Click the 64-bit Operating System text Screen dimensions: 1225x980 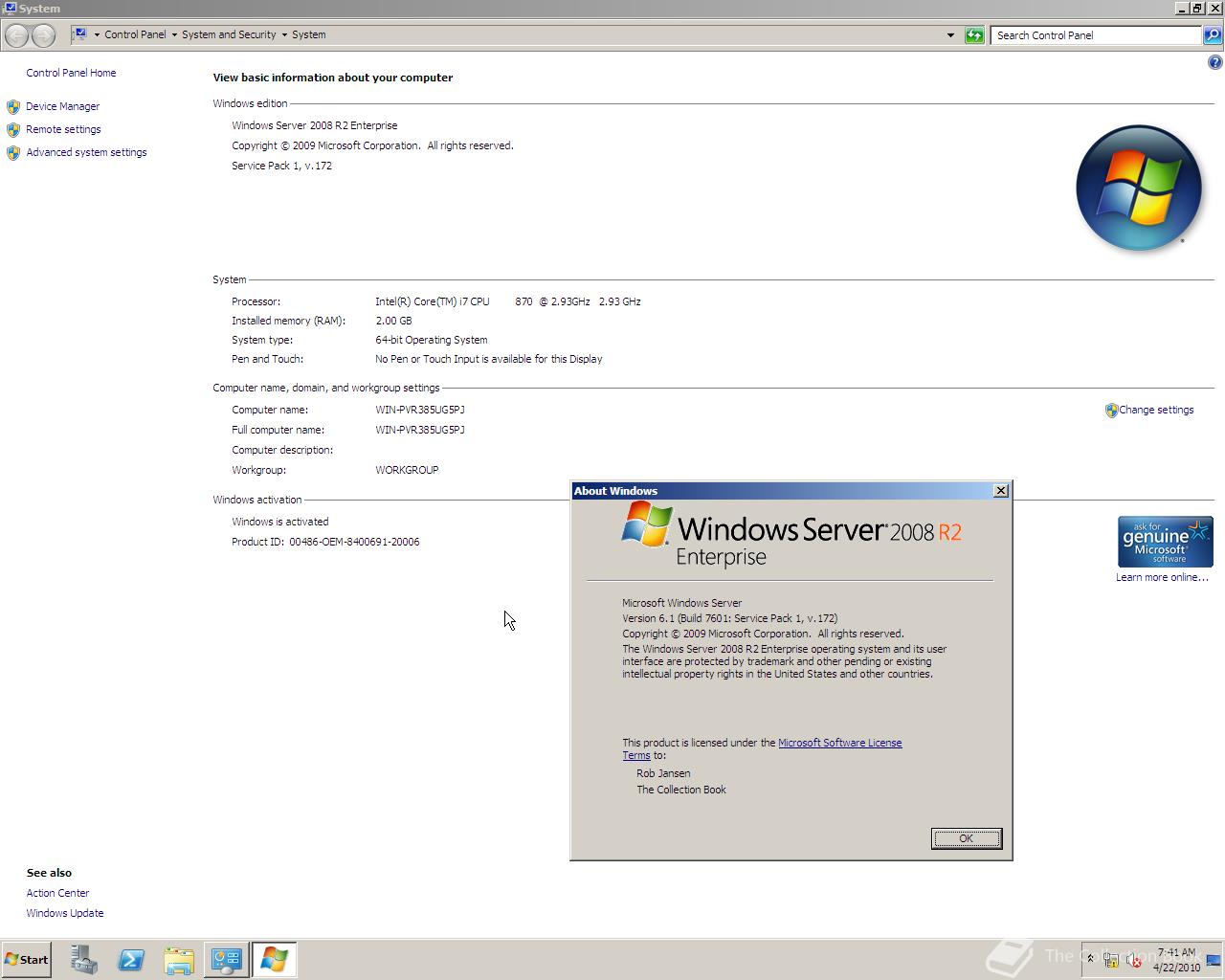tap(431, 340)
